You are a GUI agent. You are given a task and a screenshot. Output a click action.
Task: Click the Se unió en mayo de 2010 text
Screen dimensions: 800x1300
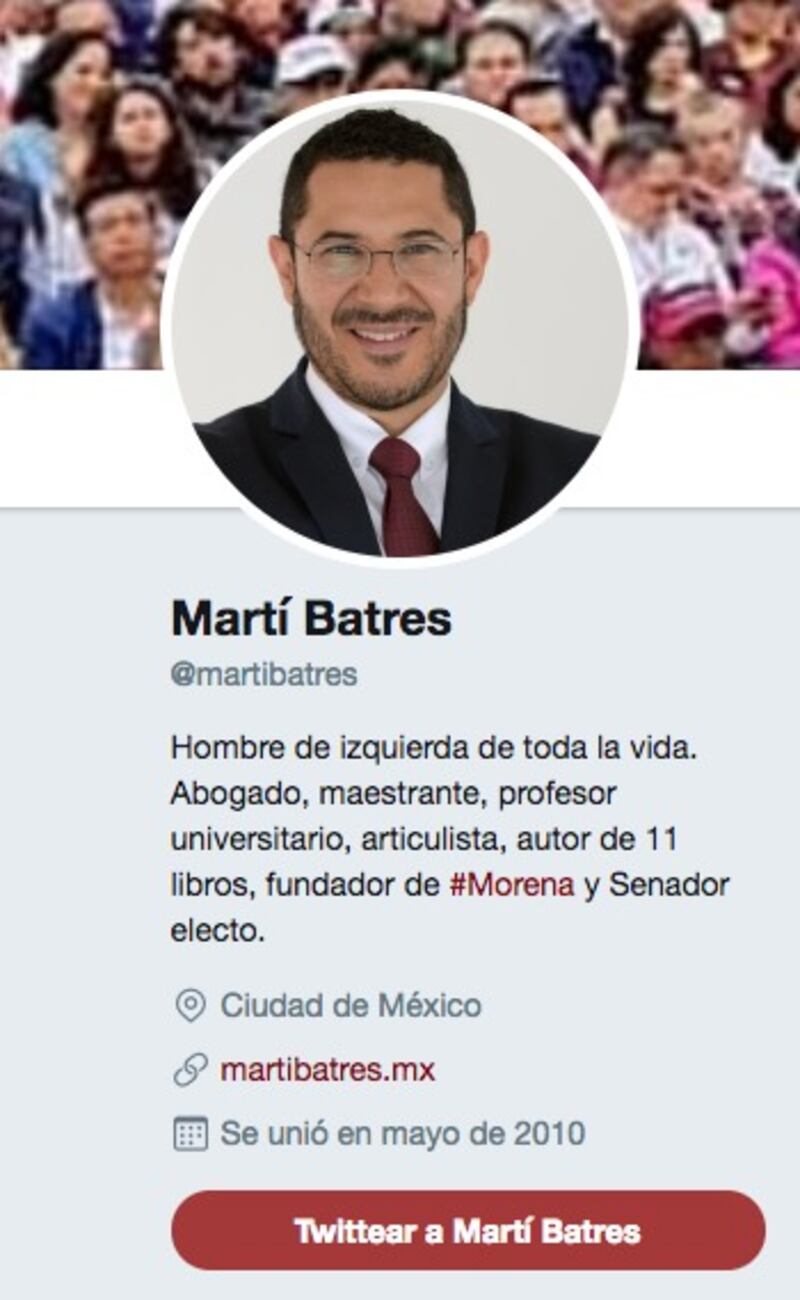tap(402, 1133)
